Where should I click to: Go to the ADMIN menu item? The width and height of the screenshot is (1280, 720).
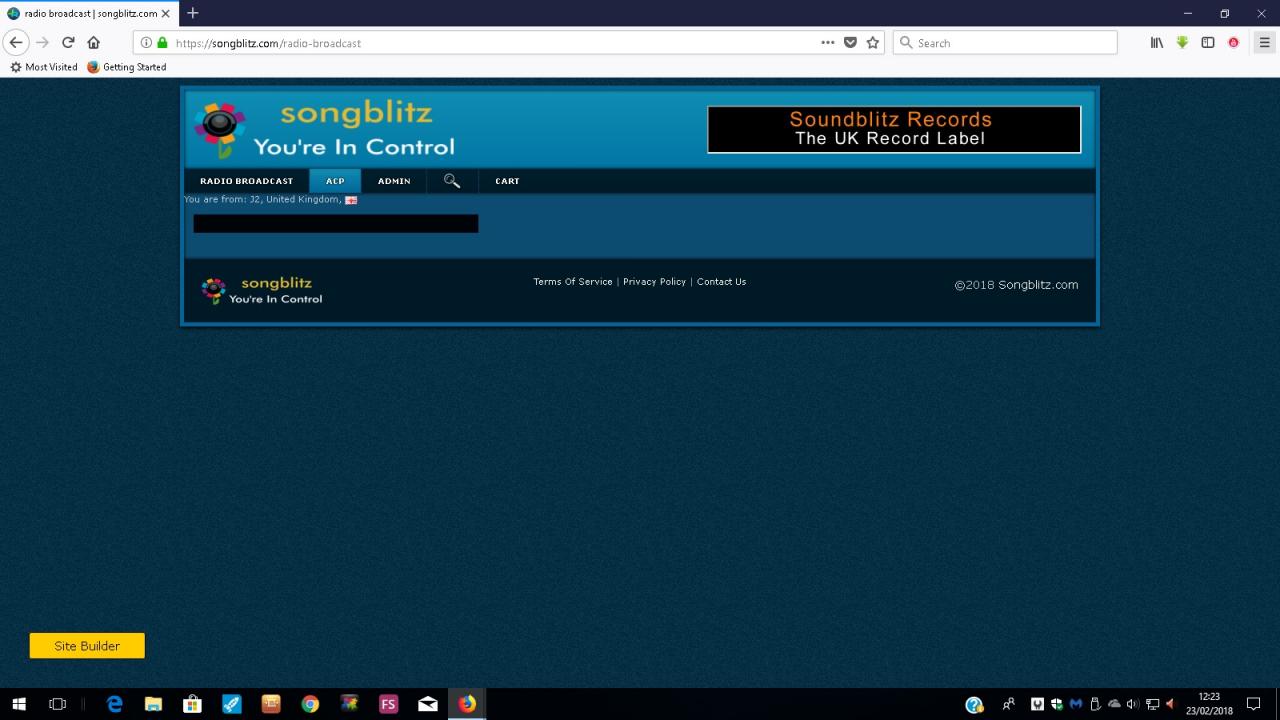click(394, 181)
